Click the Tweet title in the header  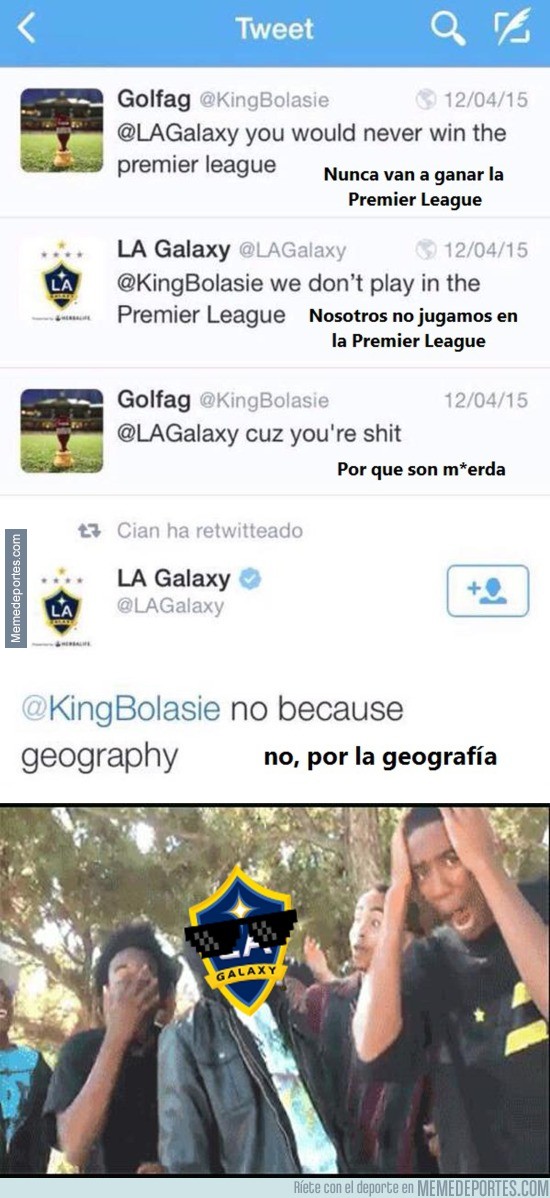tap(275, 29)
